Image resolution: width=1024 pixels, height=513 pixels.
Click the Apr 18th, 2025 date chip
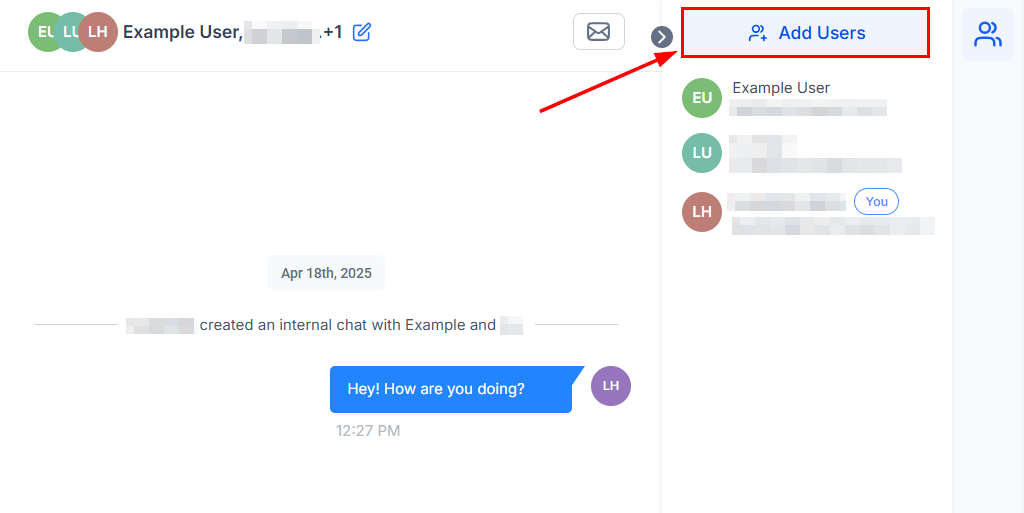[x=326, y=273]
